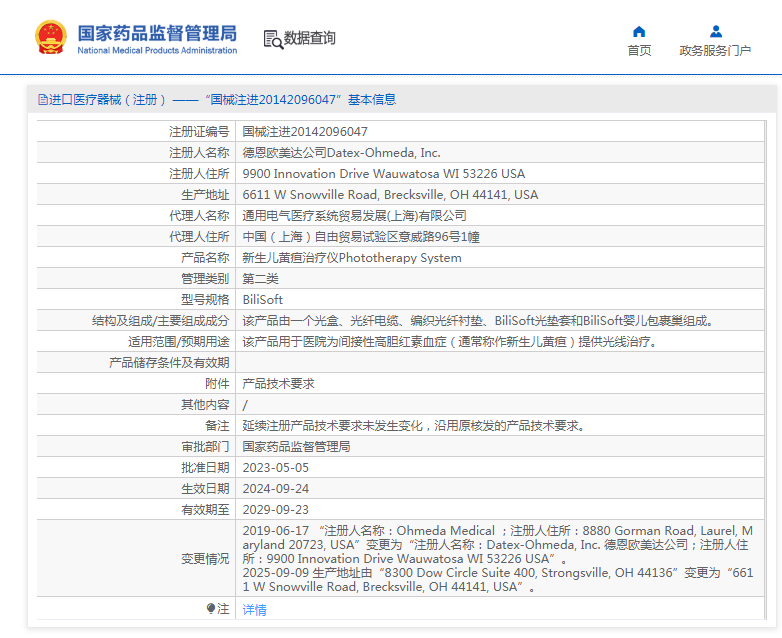Go to 首页 text link
The width and height of the screenshot is (782, 638).
[x=639, y=50]
